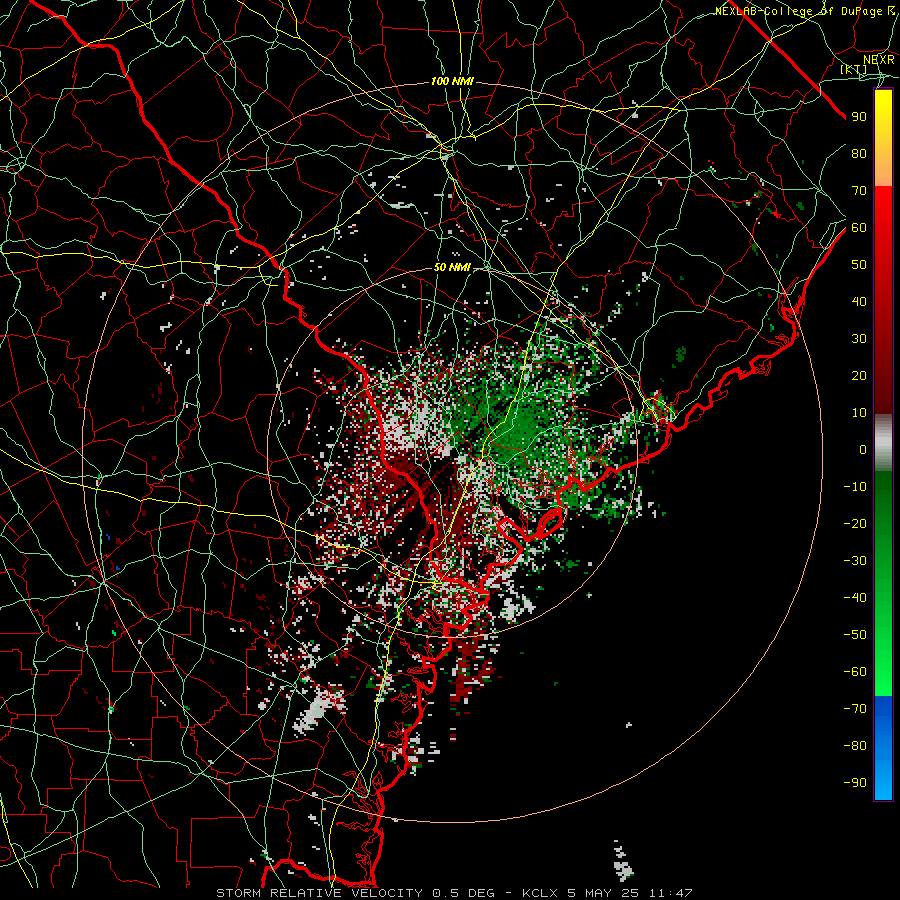Click the -50 value on the velocity scale
The image size is (900, 900).
[x=855, y=635]
